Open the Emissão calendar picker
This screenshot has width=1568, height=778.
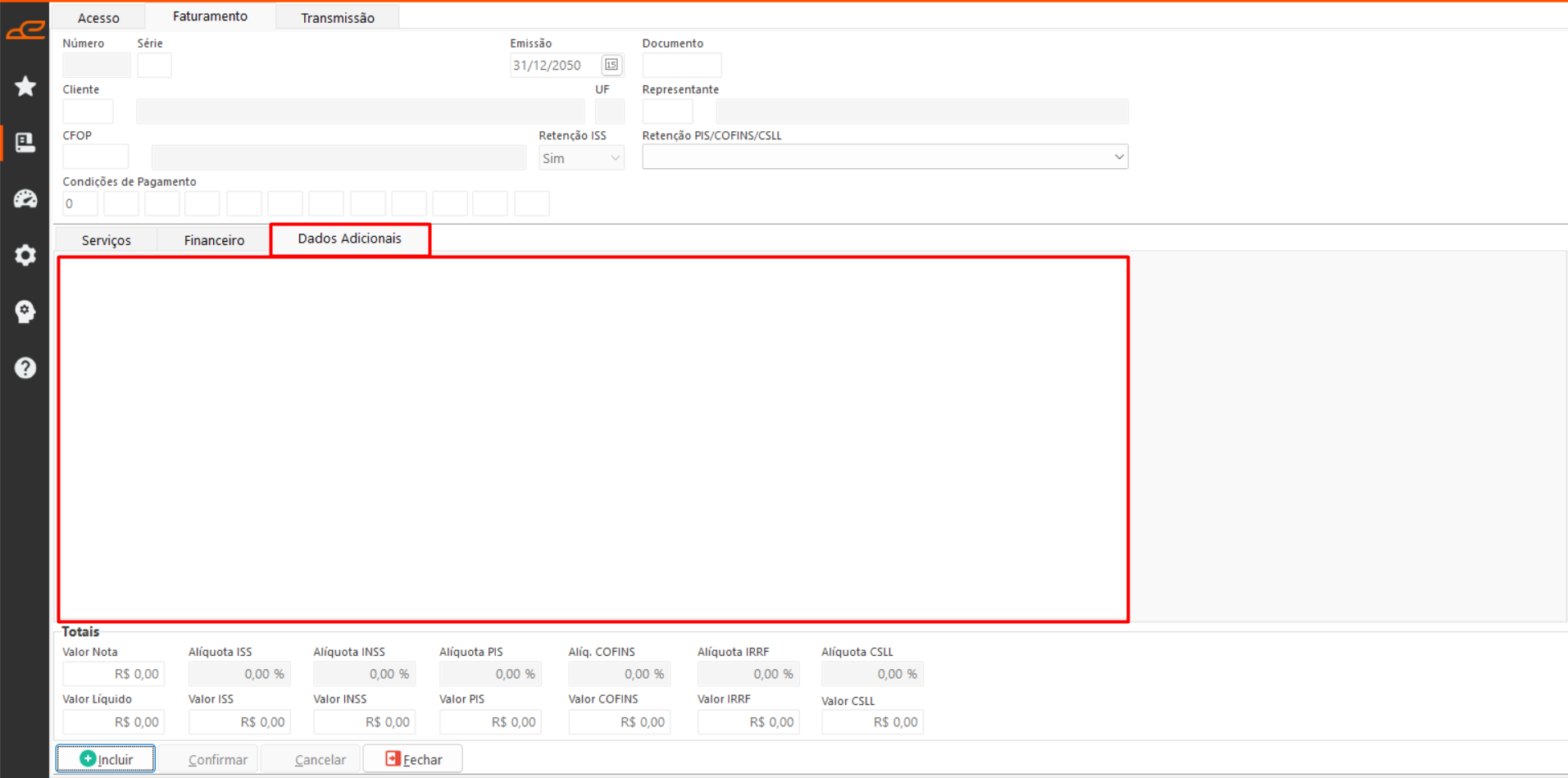(x=611, y=65)
